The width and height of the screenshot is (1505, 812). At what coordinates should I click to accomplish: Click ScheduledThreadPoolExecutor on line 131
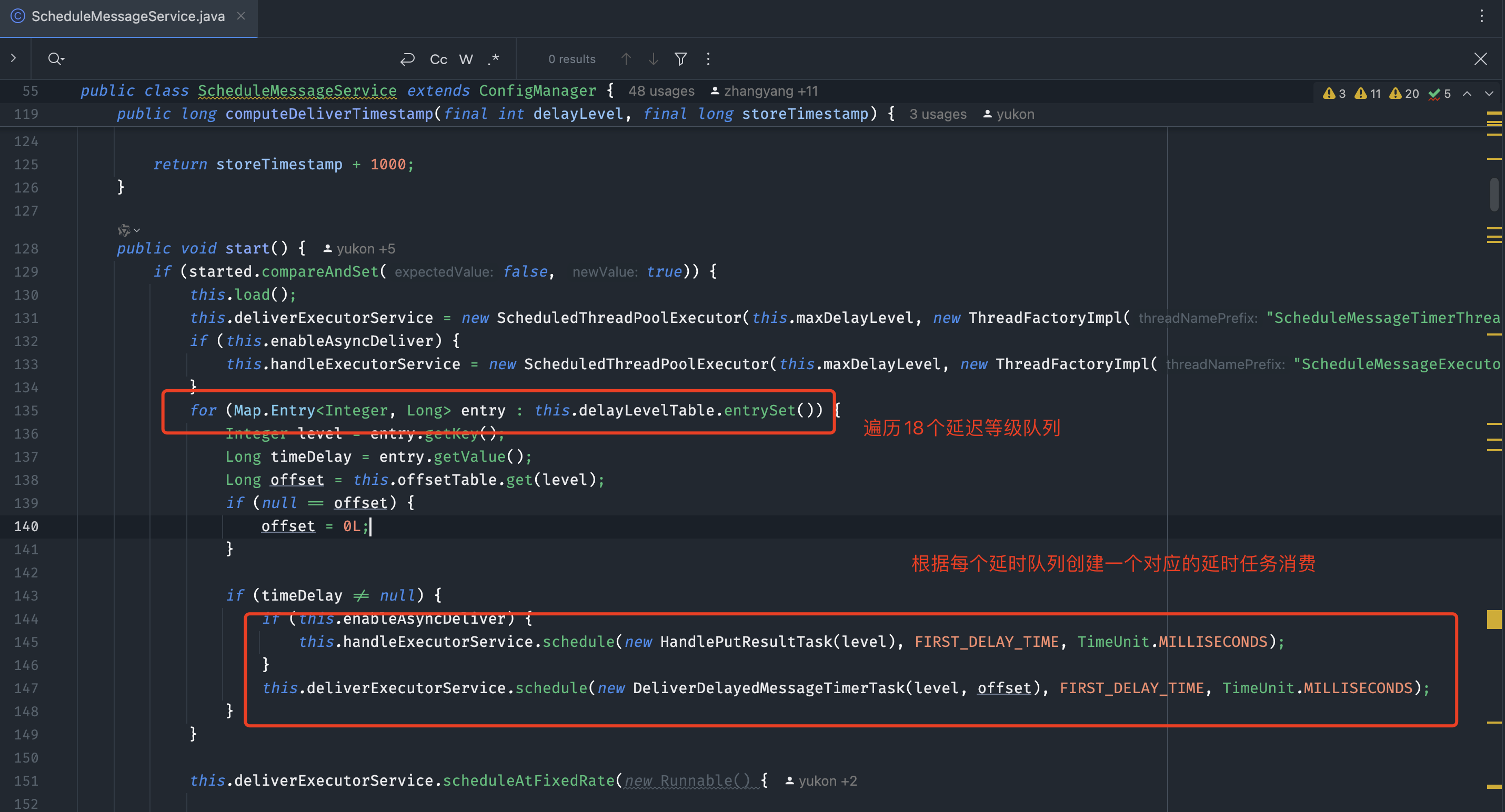619,318
